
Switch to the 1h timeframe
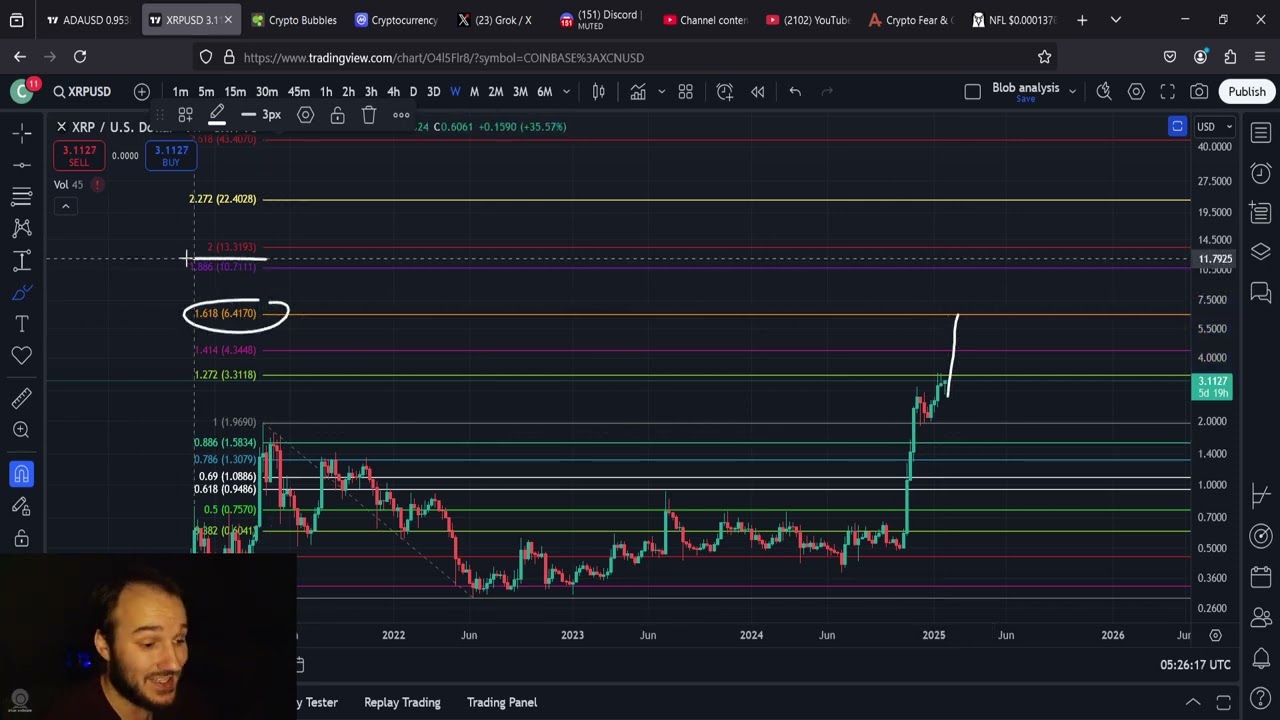(326, 92)
